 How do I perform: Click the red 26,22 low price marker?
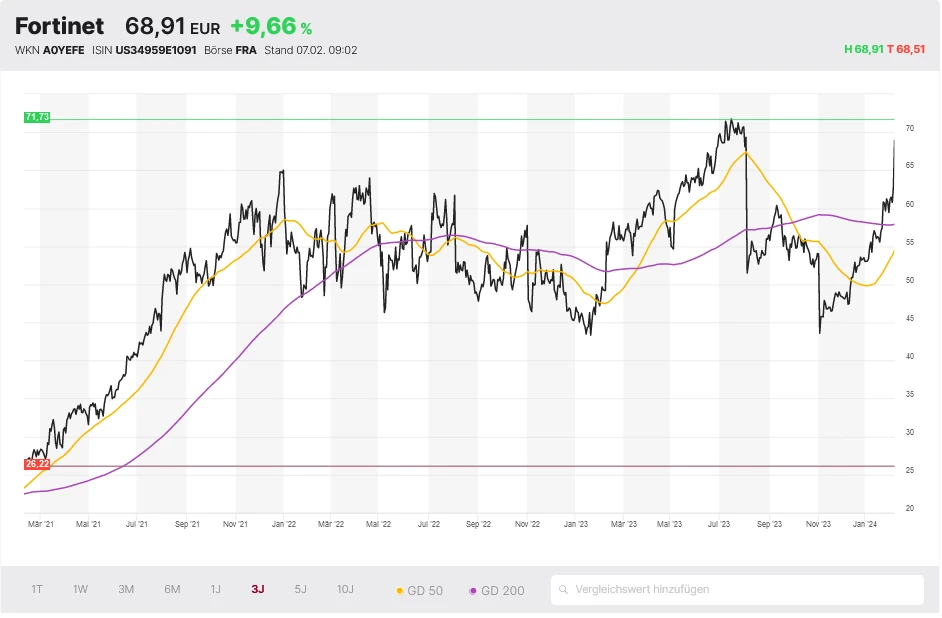point(37,464)
